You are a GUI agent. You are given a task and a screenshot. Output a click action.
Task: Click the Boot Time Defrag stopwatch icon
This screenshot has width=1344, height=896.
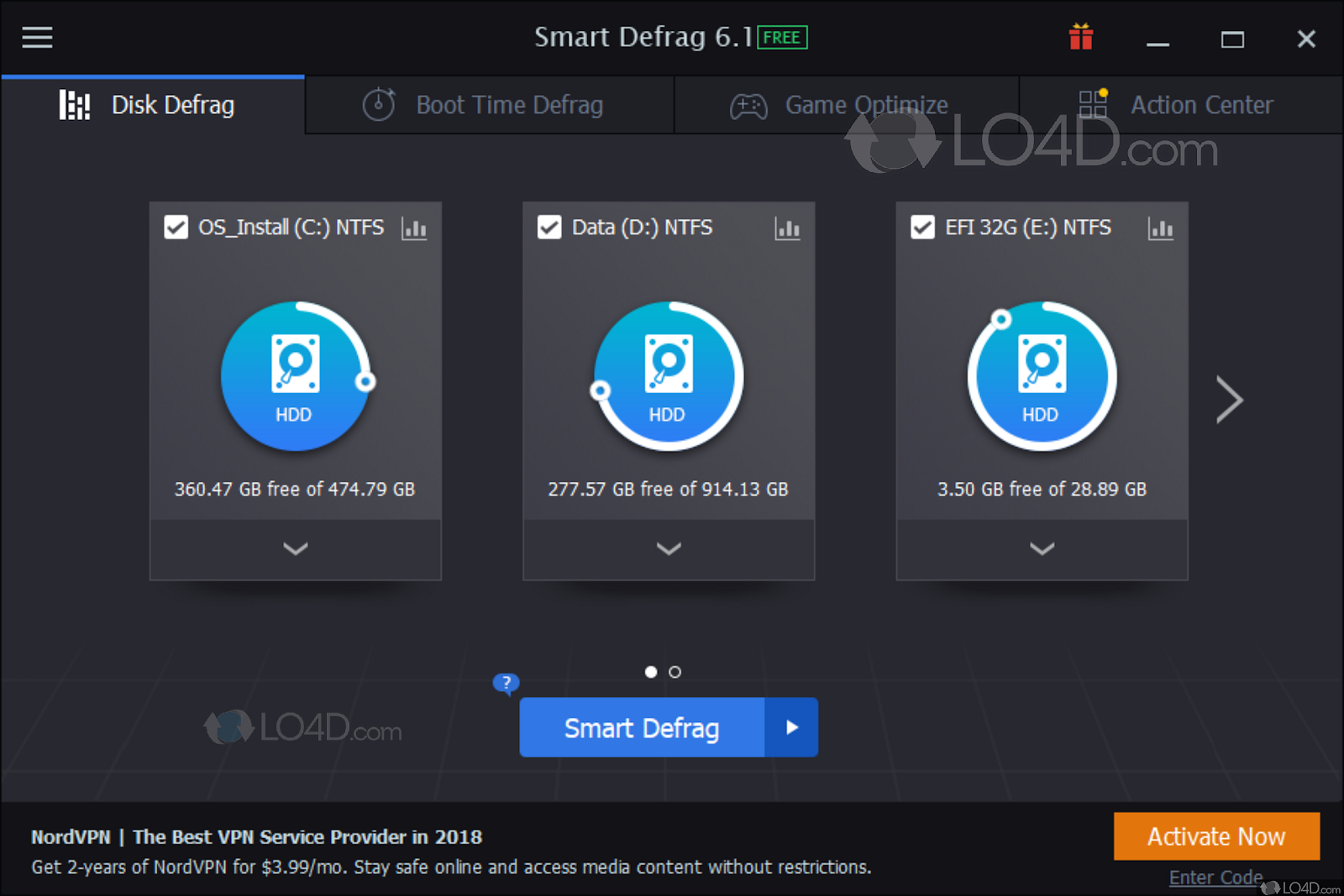point(379,105)
